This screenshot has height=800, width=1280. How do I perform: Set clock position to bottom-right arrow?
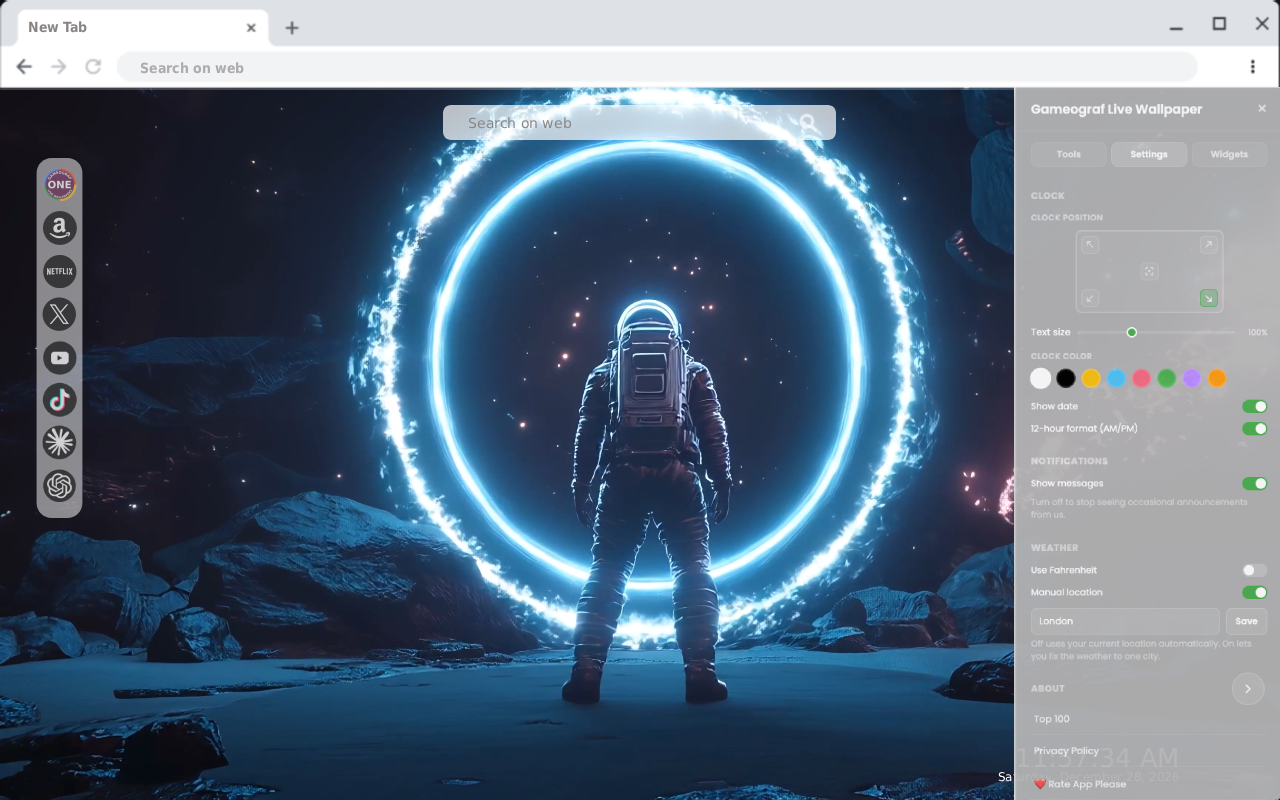1209,298
